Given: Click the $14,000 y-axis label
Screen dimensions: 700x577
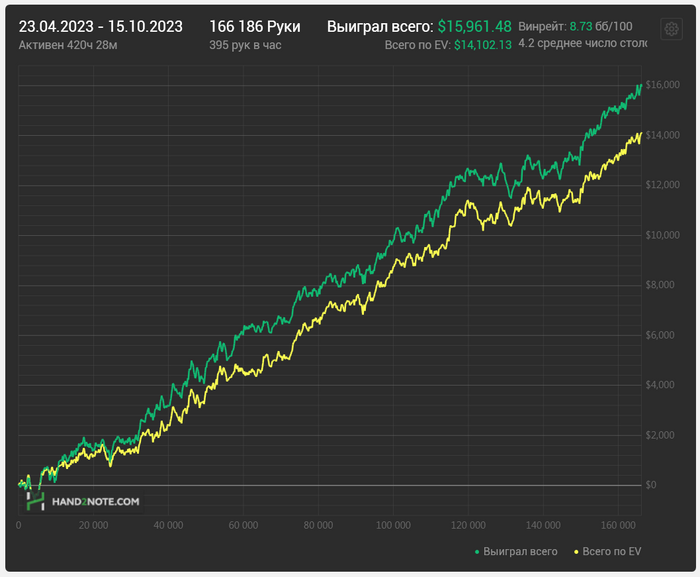Looking at the screenshot, I should pos(662,135).
